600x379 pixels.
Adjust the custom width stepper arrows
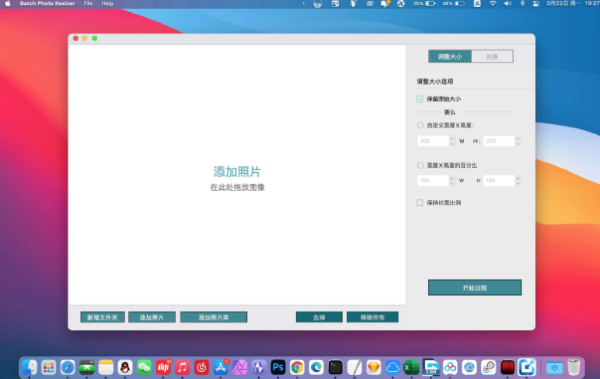click(x=452, y=141)
